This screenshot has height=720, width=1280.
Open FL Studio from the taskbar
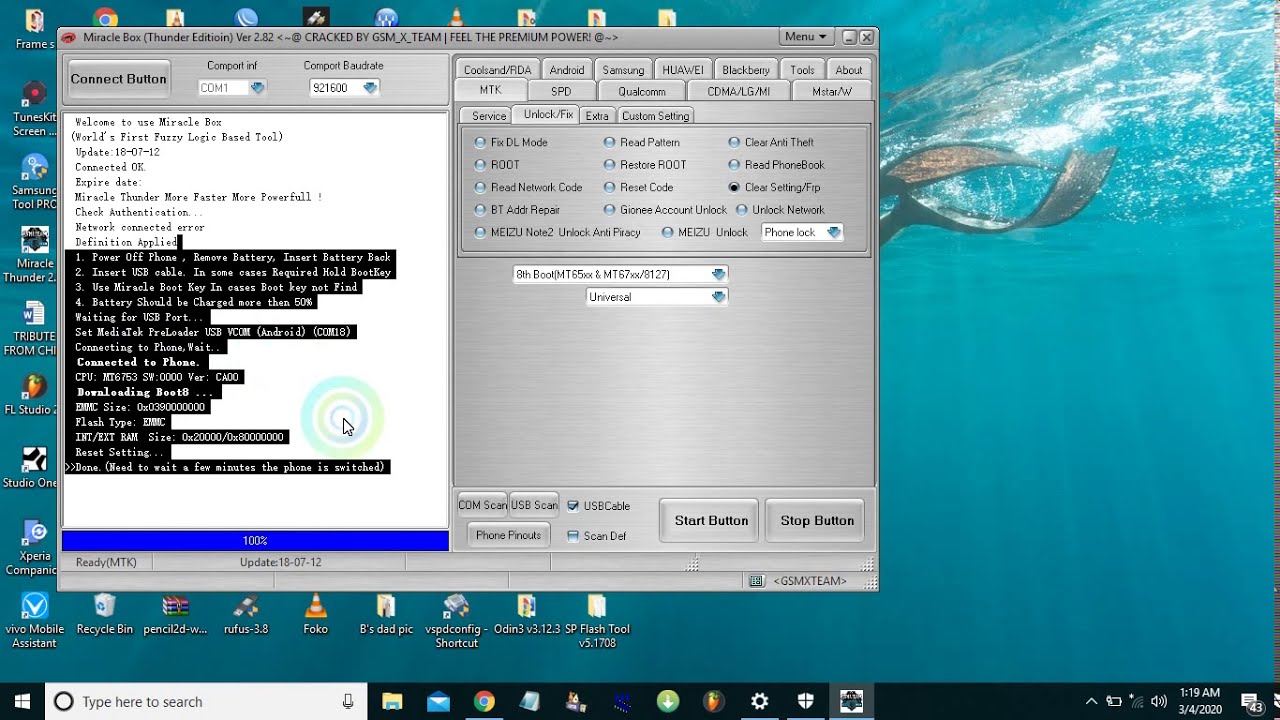pyautogui.click(x=714, y=701)
